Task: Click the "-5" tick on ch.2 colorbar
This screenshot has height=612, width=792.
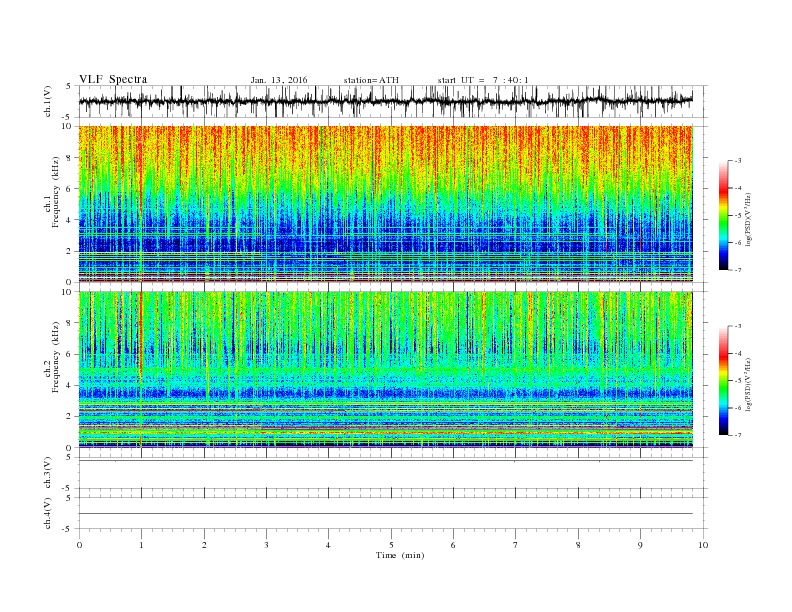Action: [737, 381]
